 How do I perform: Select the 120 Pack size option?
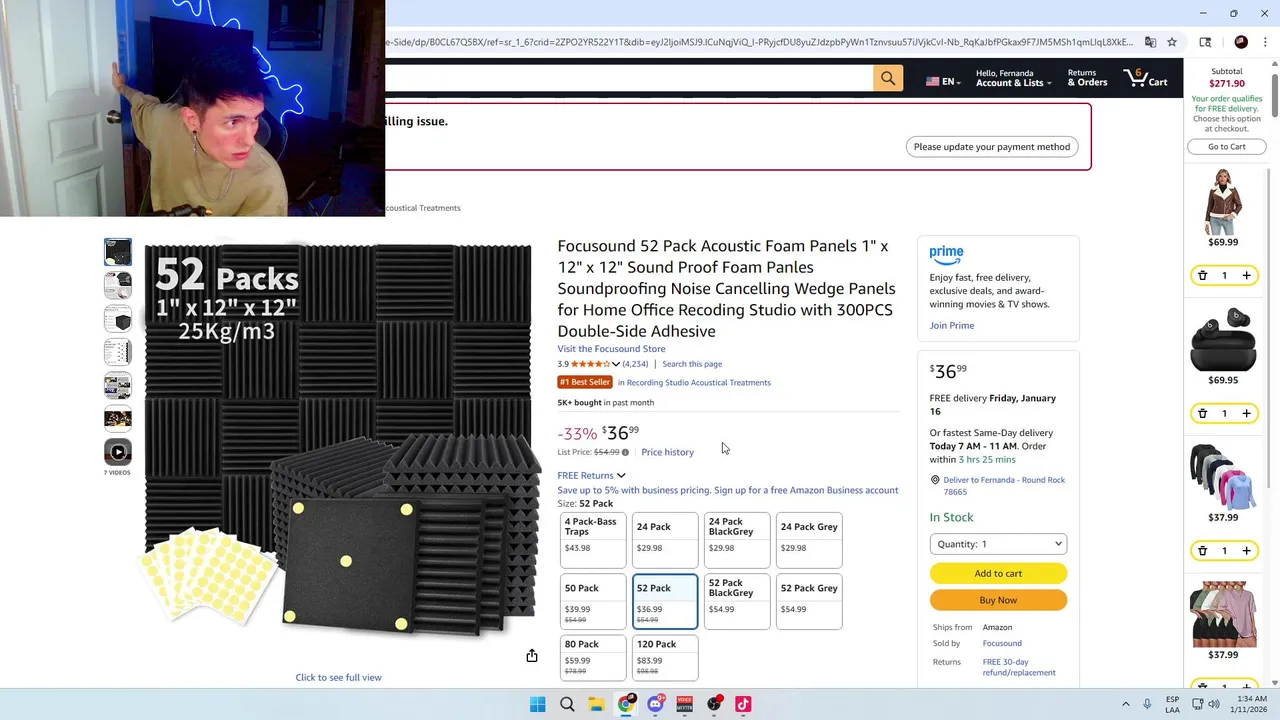point(665,658)
